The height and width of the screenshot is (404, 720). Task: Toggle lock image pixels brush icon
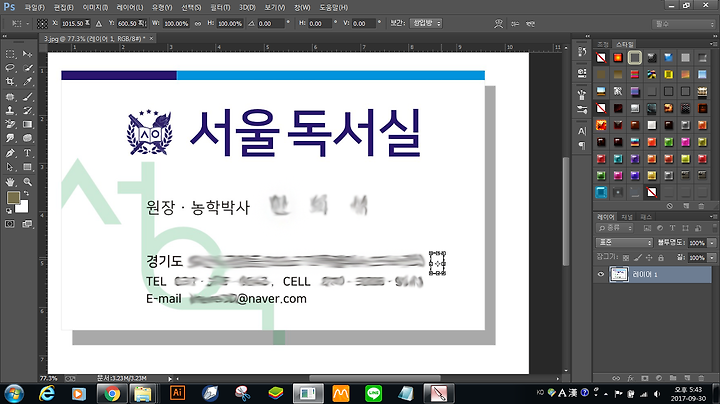click(638, 258)
